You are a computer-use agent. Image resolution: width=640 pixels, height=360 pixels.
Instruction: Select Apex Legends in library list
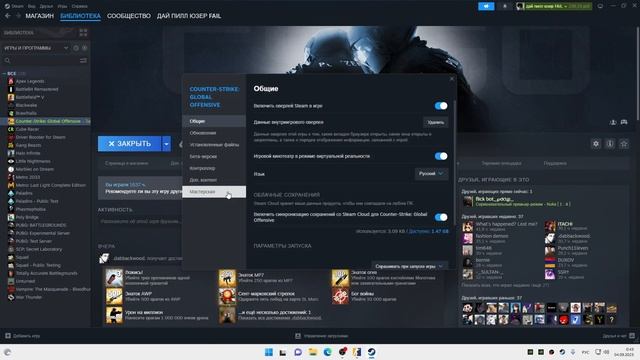click(30, 81)
